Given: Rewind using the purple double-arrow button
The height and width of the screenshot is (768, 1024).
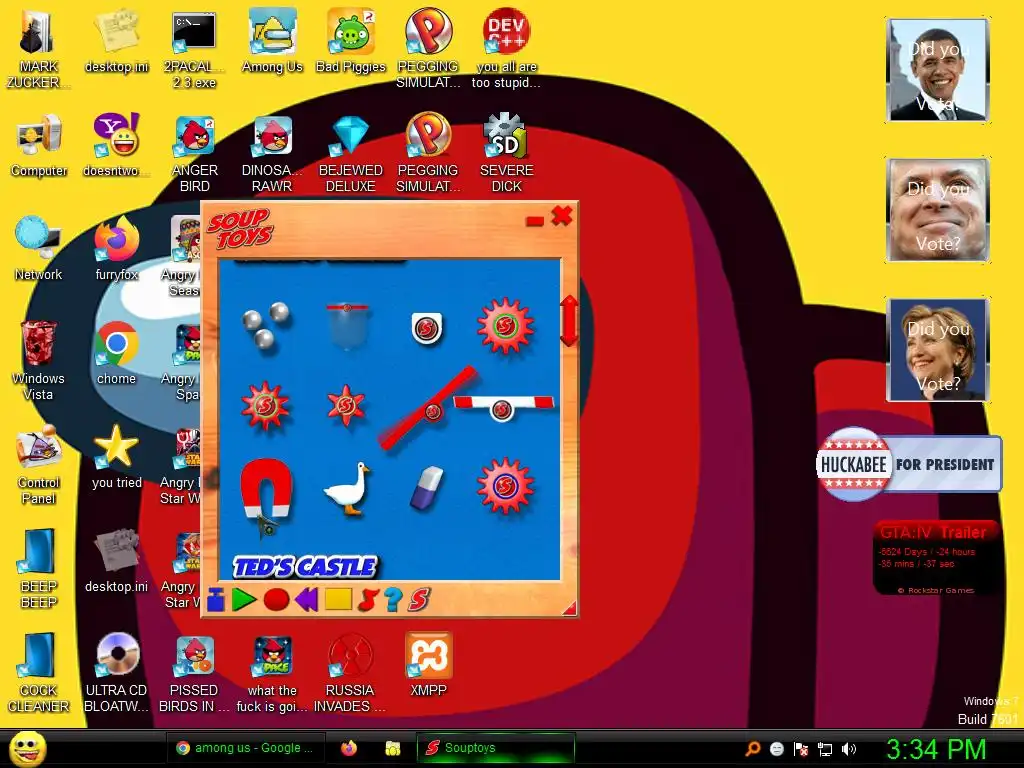Looking at the screenshot, I should [x=306, y=600].
